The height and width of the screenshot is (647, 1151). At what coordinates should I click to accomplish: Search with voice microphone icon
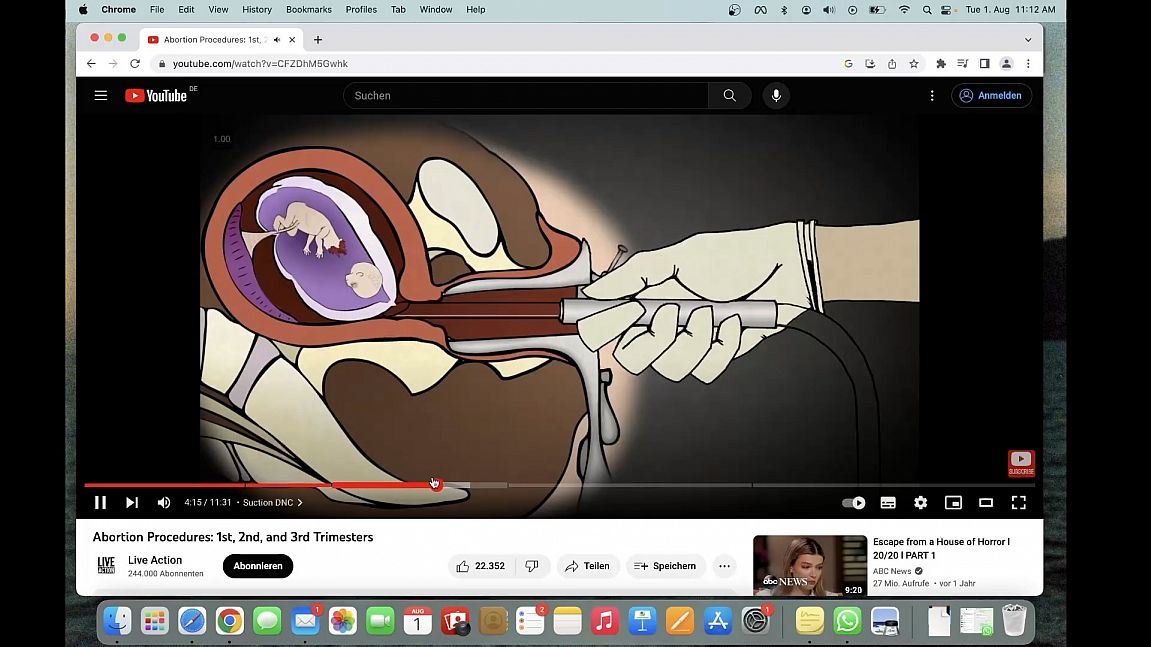775,96
